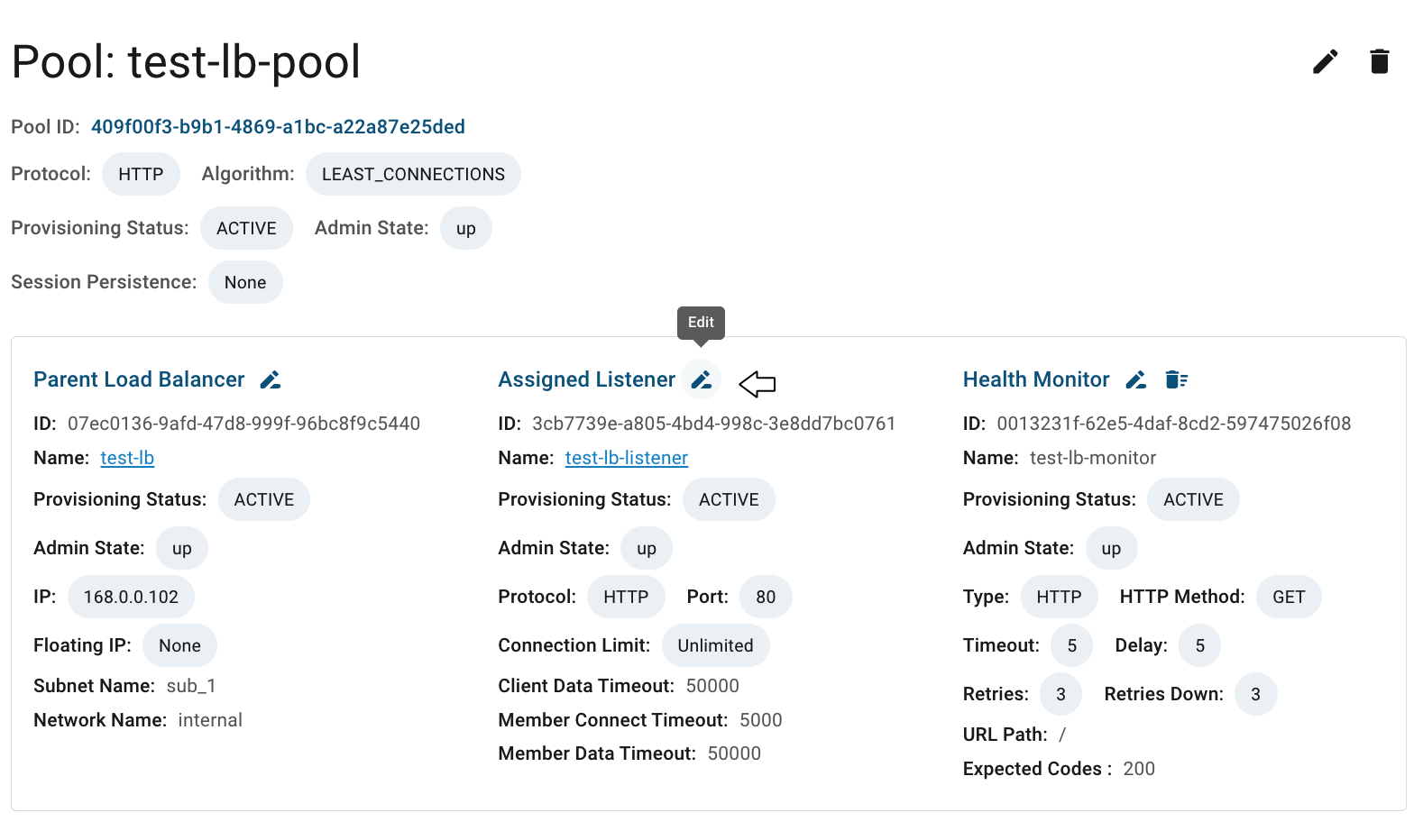This screenshot has width=1423, height=840.
Task: Click the Unlimited connection limit chip
Action: coord(715,645)
